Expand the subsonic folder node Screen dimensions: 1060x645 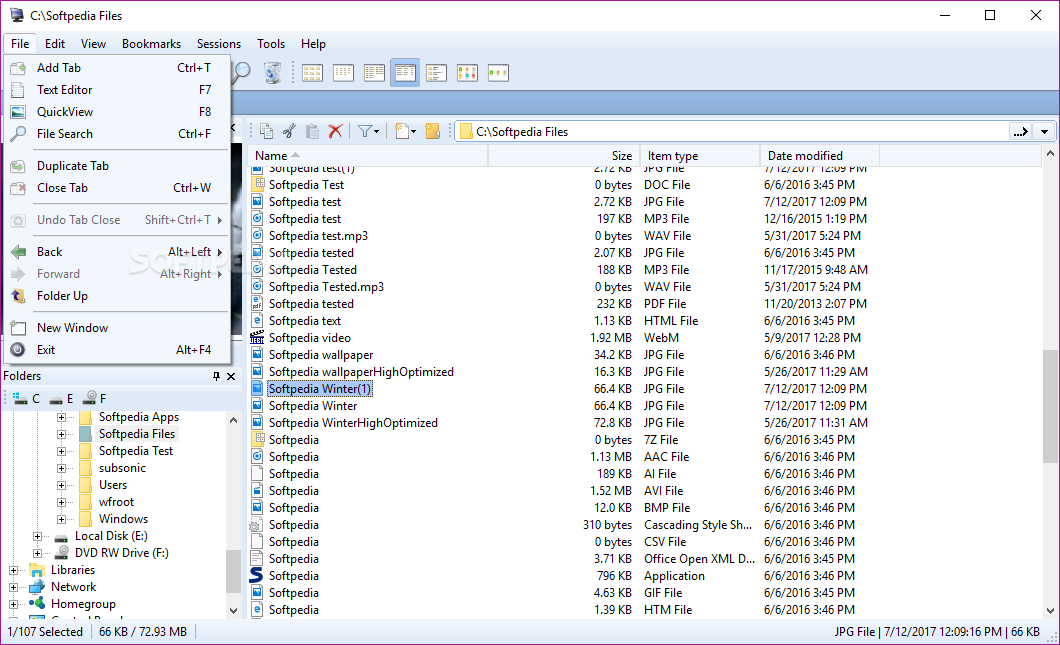point(62,468)
